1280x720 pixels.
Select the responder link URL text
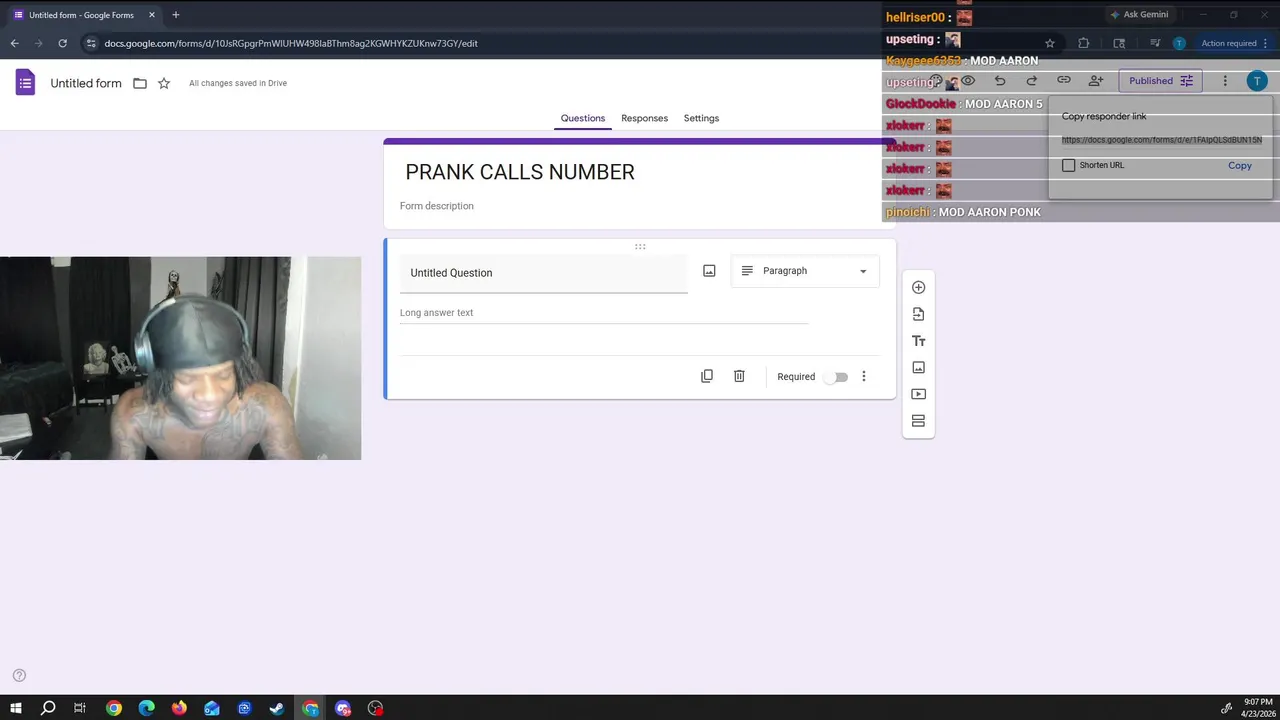coord(1162,140)
